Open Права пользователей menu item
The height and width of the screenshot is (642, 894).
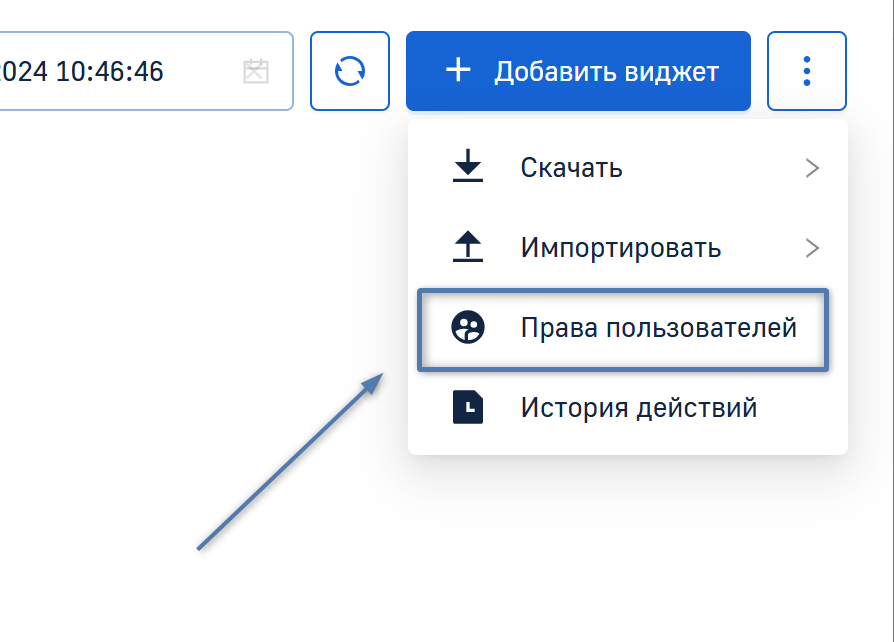click(658, 328)
